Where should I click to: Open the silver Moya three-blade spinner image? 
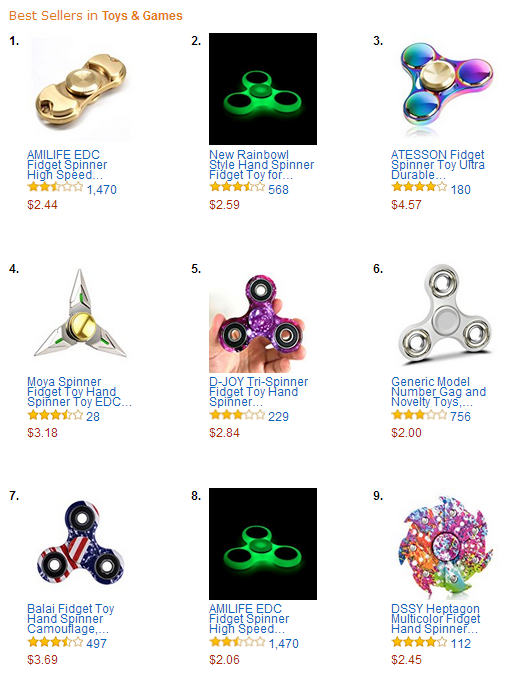(81, 317)
